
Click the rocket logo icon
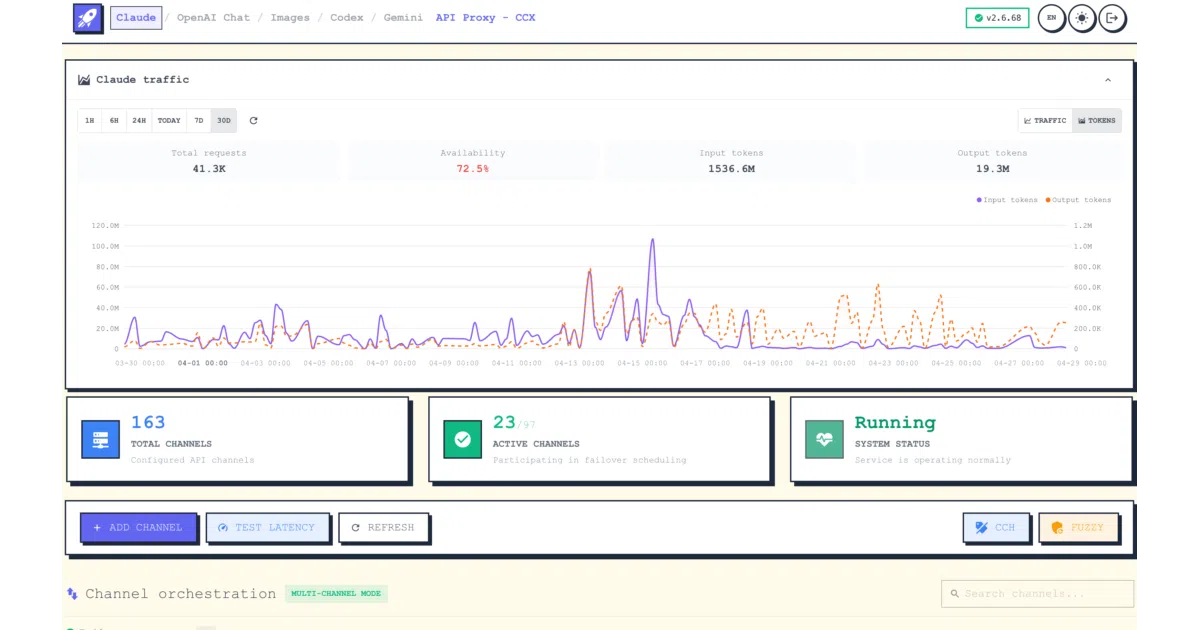coord(88,17)
